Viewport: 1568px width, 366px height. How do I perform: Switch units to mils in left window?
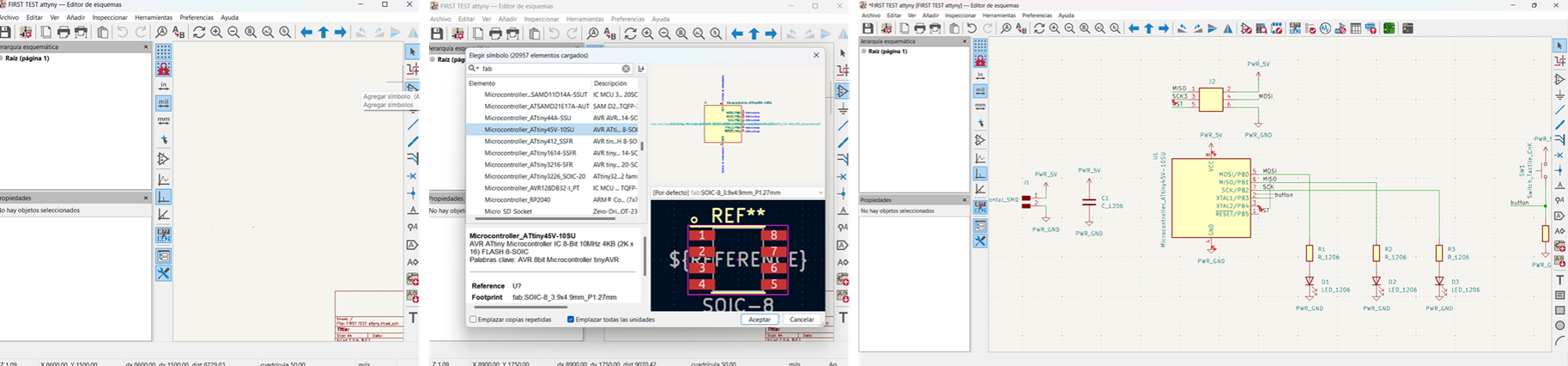pyautogui.click(x=163, y=103)
